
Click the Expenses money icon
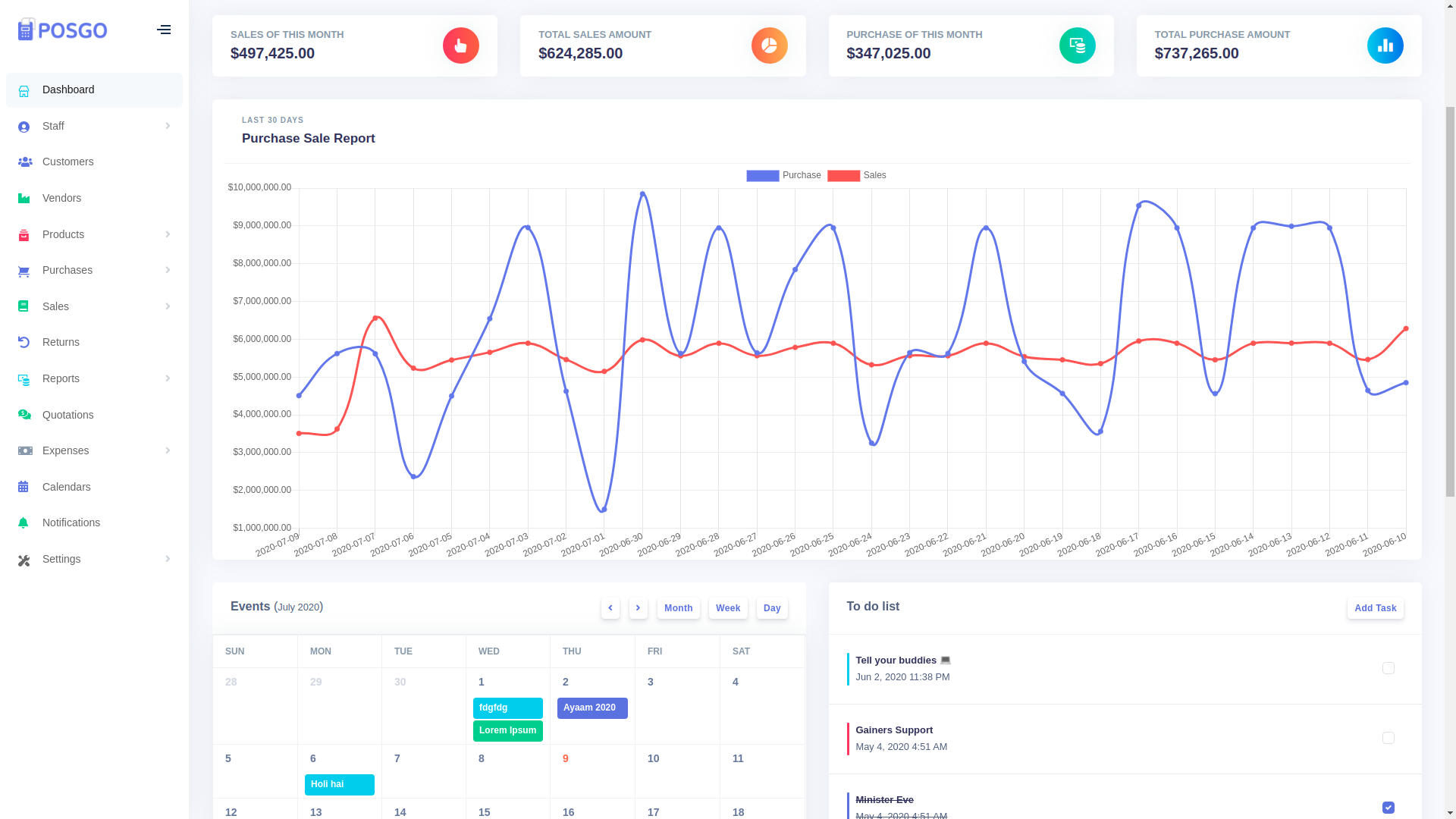(24, 450)
